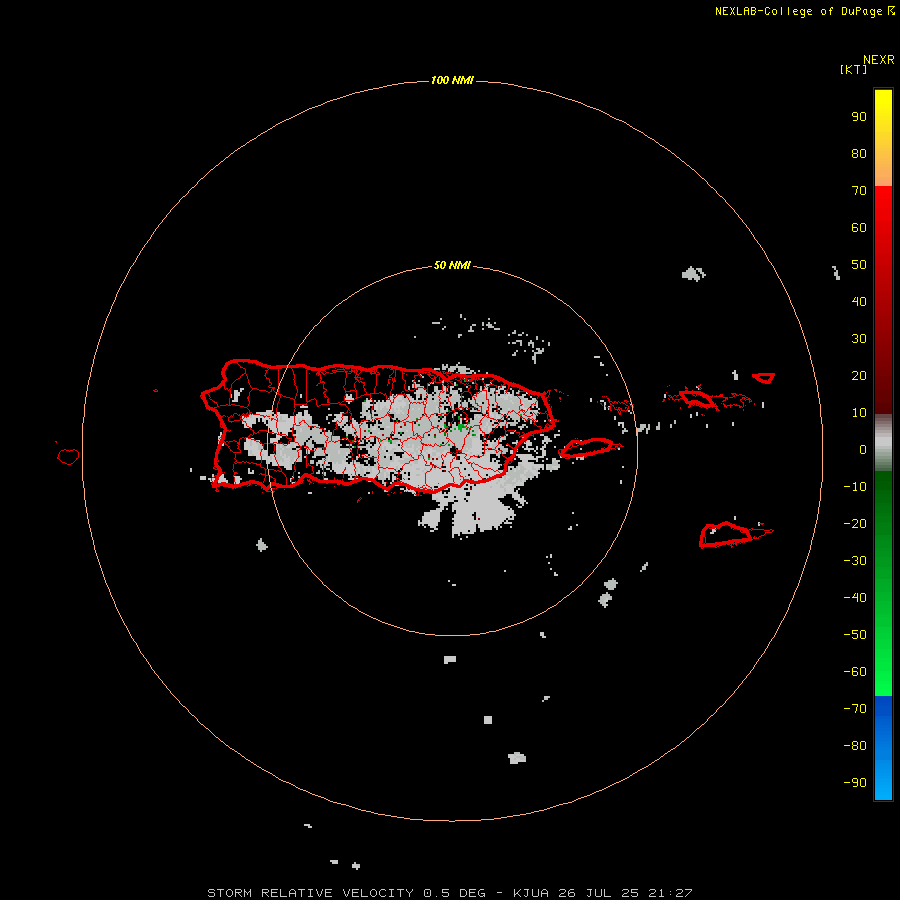The width and height of the screenshot is (900, 900).
Task: Click the 50 value on the velocity scale
Action: point(859,265)
